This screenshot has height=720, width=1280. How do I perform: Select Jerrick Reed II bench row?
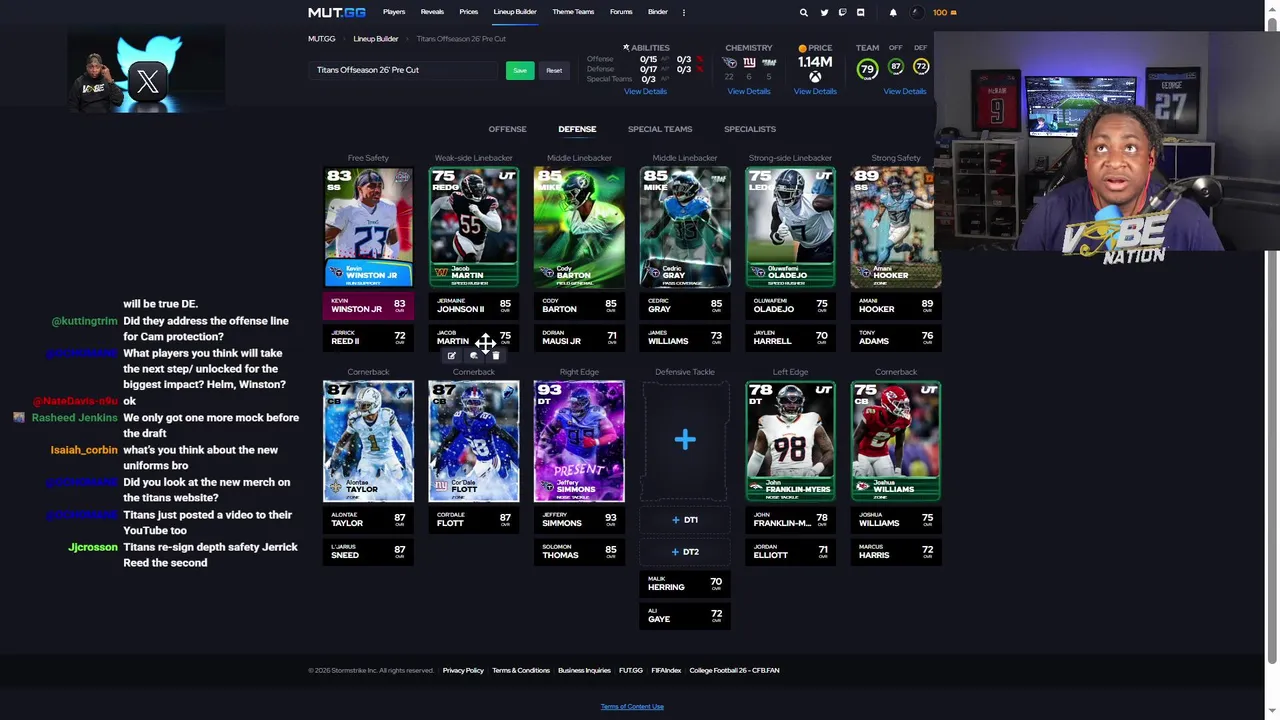368,338
